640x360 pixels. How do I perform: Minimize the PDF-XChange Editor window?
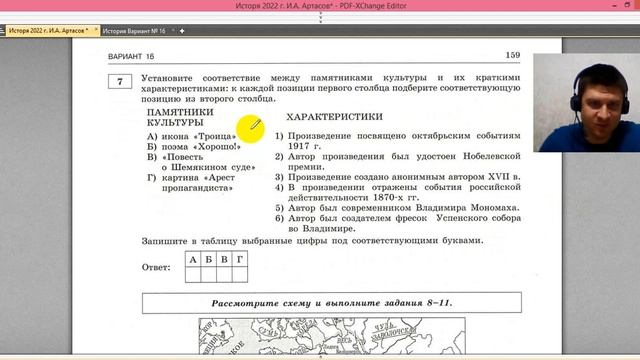pos(615,5)
